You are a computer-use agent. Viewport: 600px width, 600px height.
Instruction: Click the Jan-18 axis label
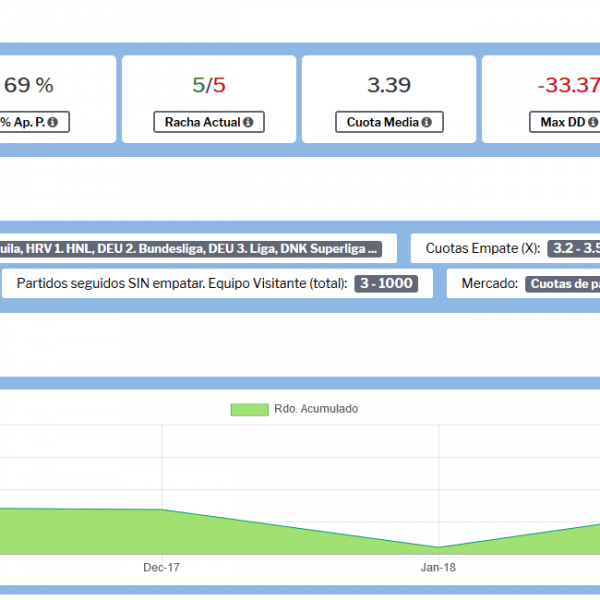pyautogui.click(x=439, y=567)
